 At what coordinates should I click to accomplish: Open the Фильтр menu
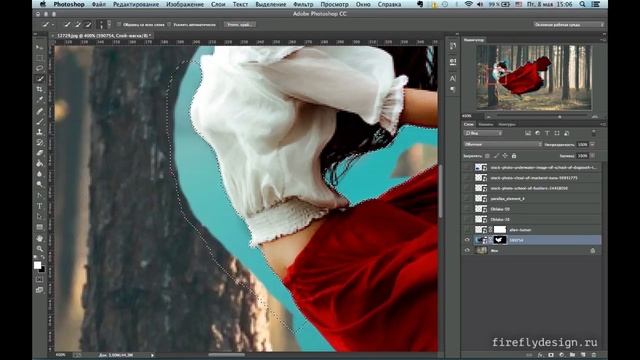(303, 4)
